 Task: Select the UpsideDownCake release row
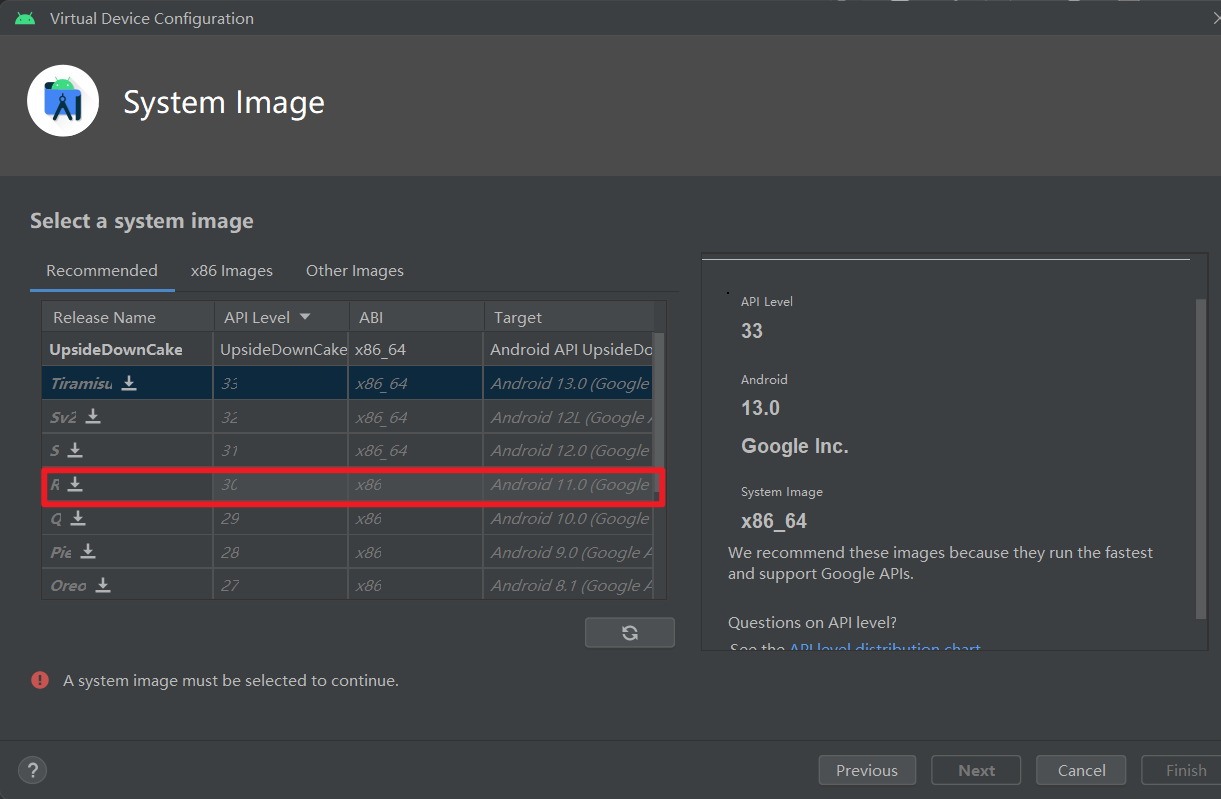tap(347, 349)
